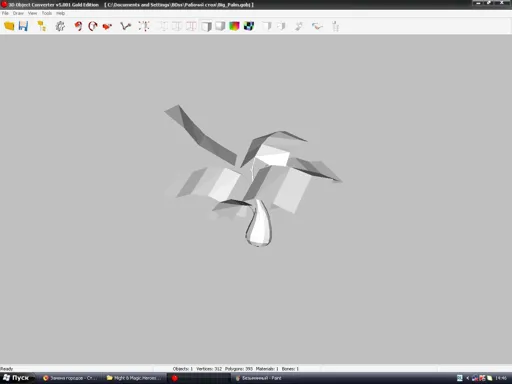Switch to the Paint window in taskbar

(x=262, y=378)
